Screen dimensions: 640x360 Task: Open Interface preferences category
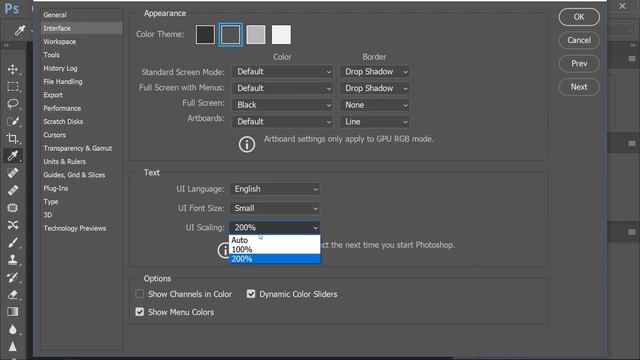81,28
